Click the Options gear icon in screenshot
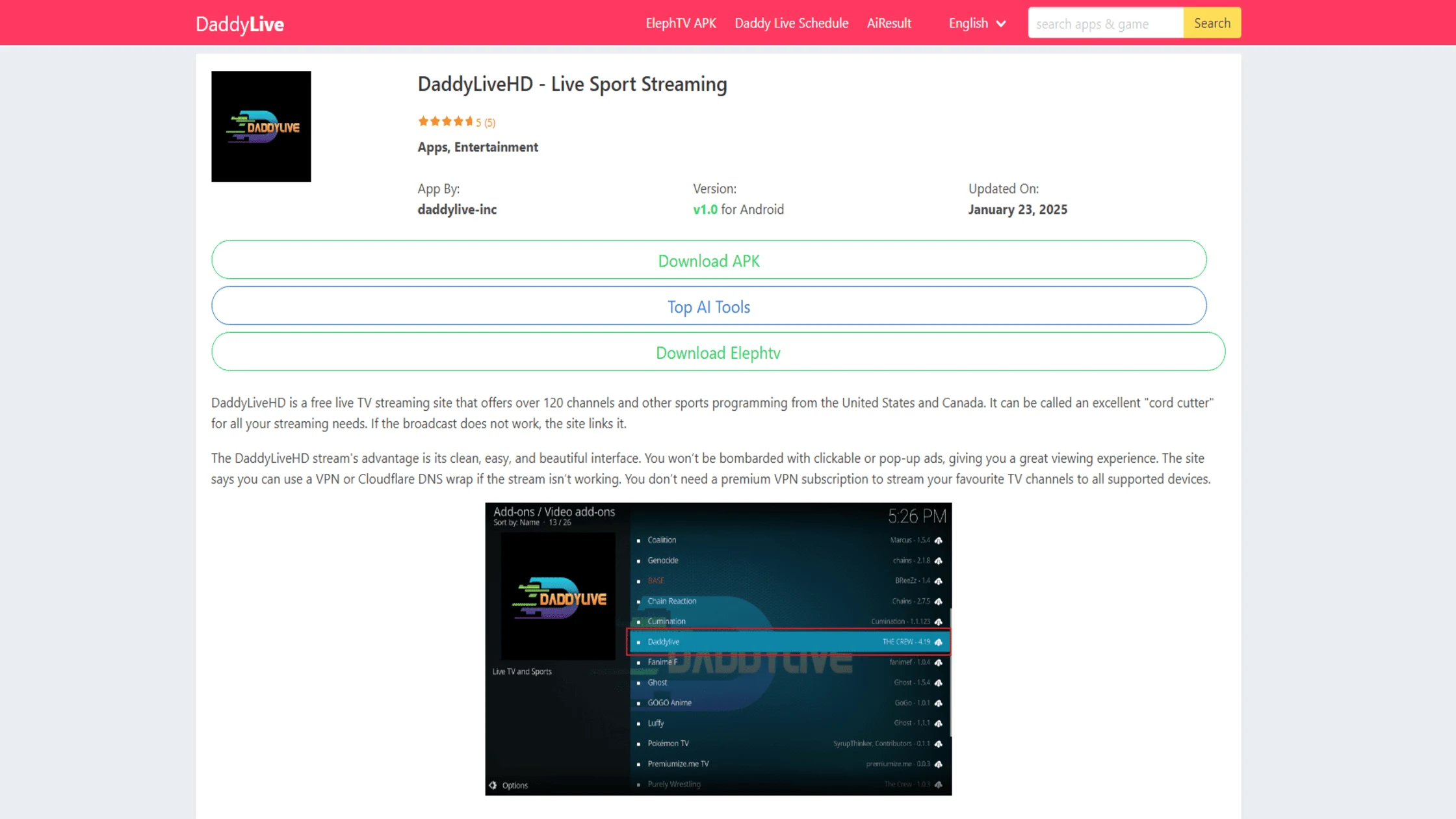The image size is (1456, 819). [493, 785]
